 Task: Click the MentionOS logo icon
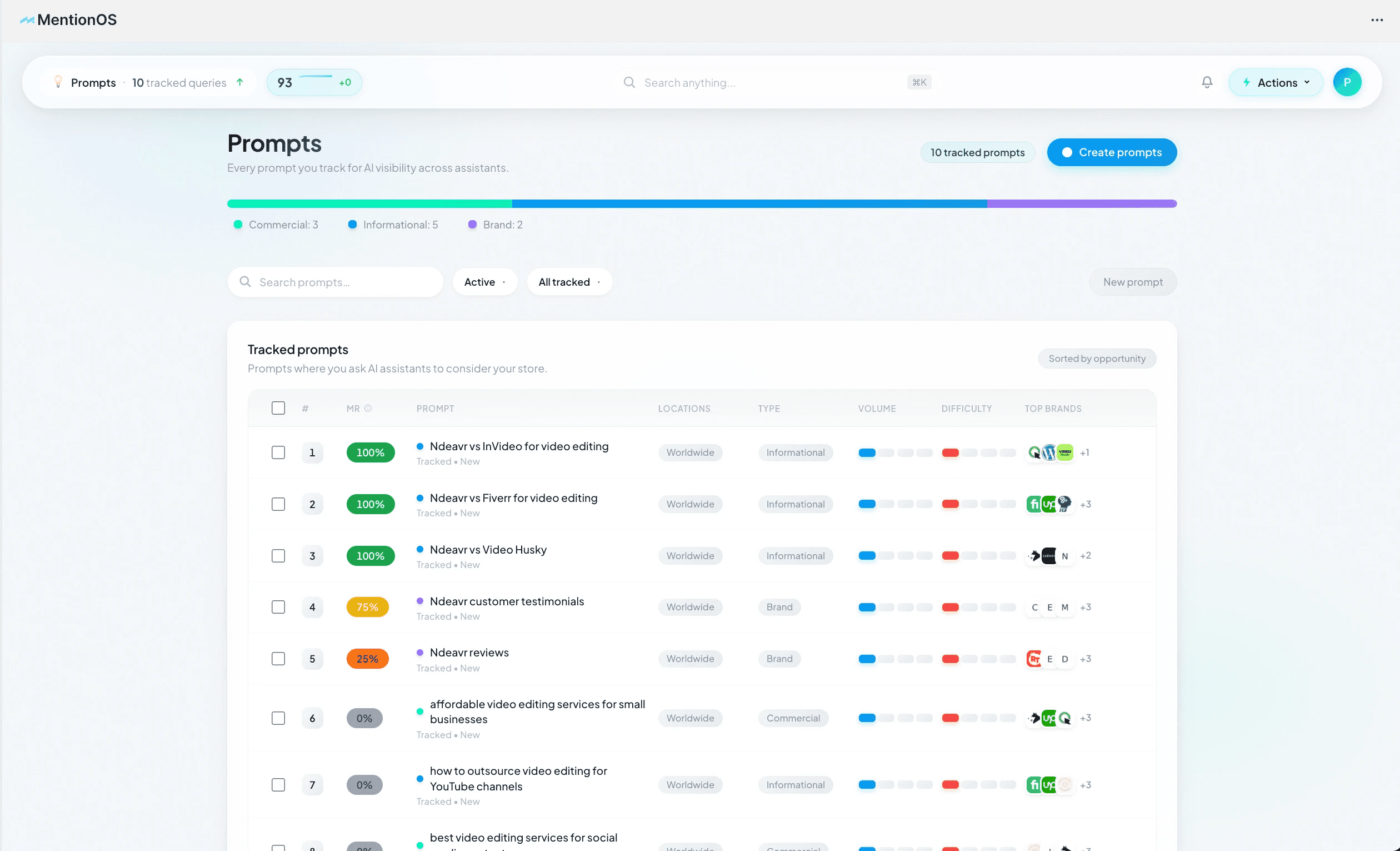[27, 20]
